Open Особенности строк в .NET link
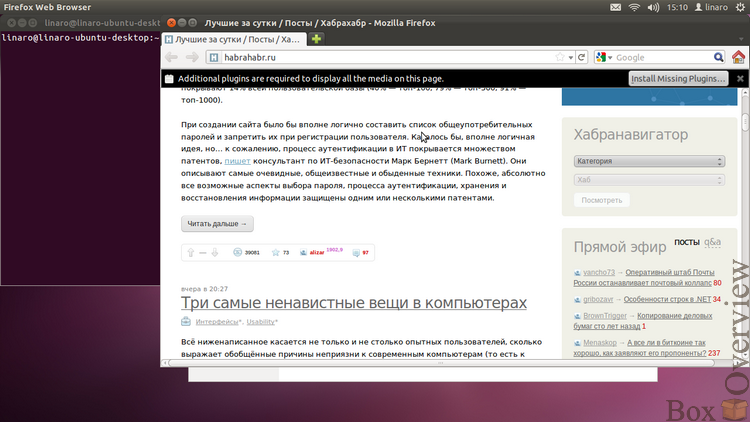 [x=667, y=299]
